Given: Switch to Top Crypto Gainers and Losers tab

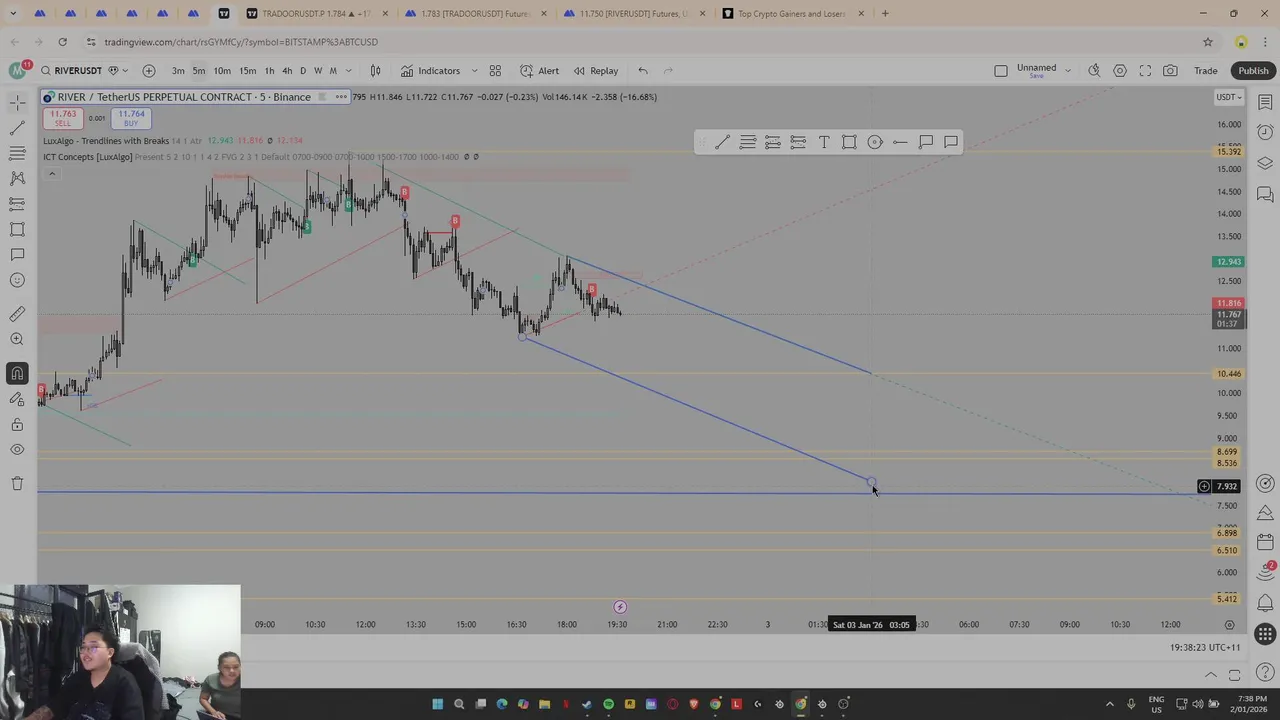Looking at the screenshot, I should click(793, 14).
